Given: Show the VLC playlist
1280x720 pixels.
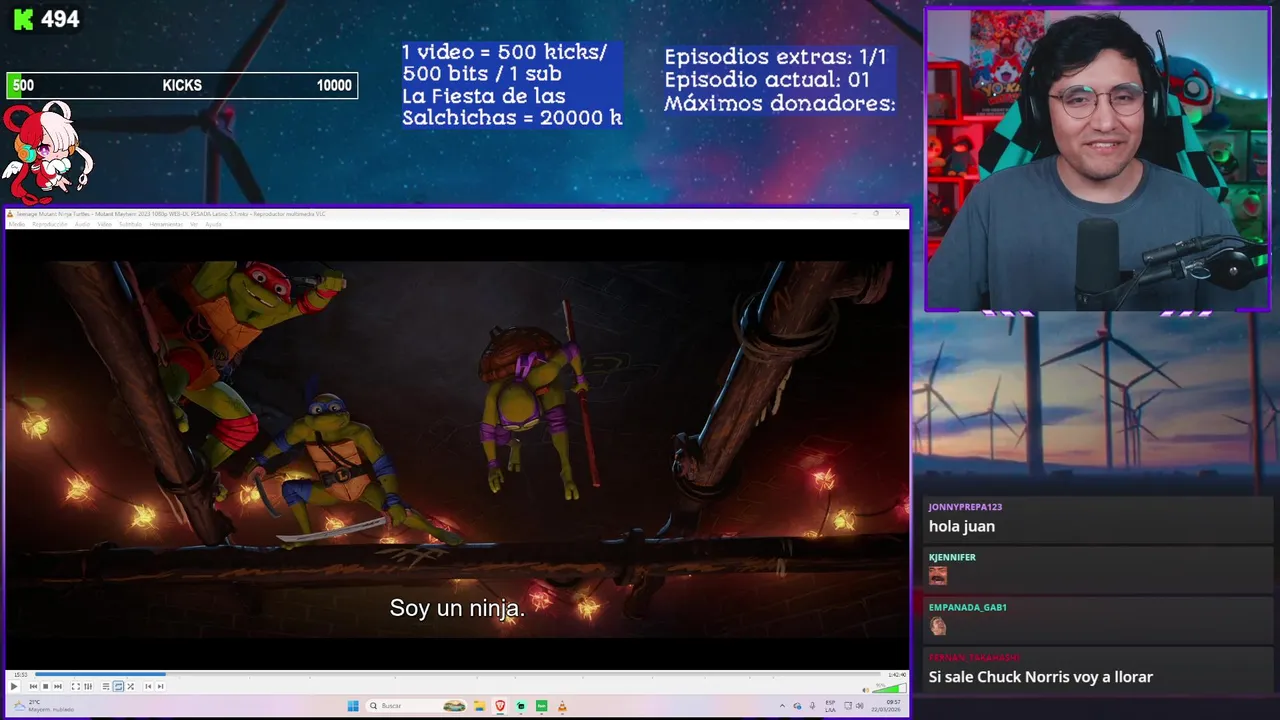Looking at the screenshot, I should tap(106, 686).
